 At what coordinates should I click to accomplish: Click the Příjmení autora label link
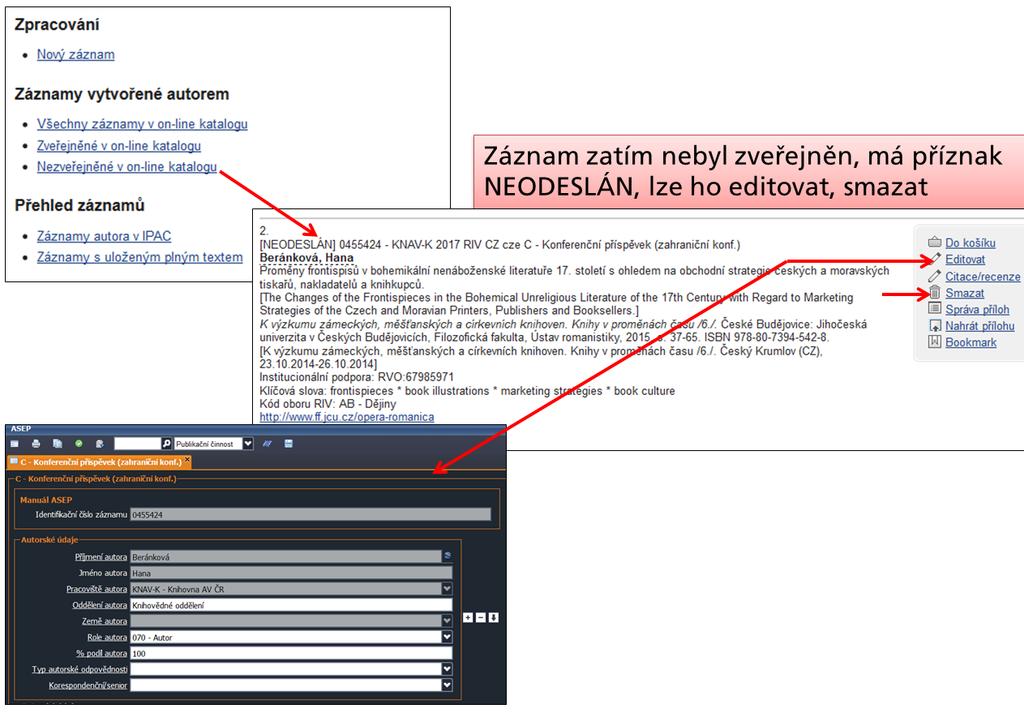click(x=101, y=557)
